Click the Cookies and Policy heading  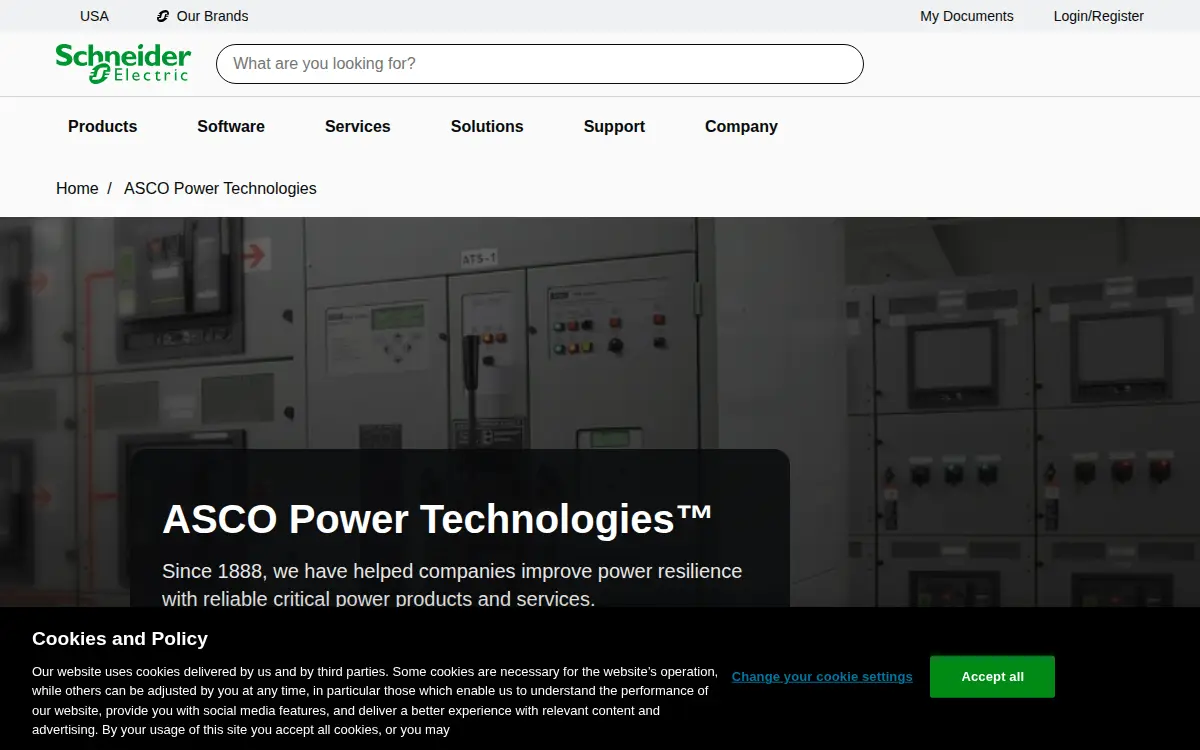[x=120, y=639]
